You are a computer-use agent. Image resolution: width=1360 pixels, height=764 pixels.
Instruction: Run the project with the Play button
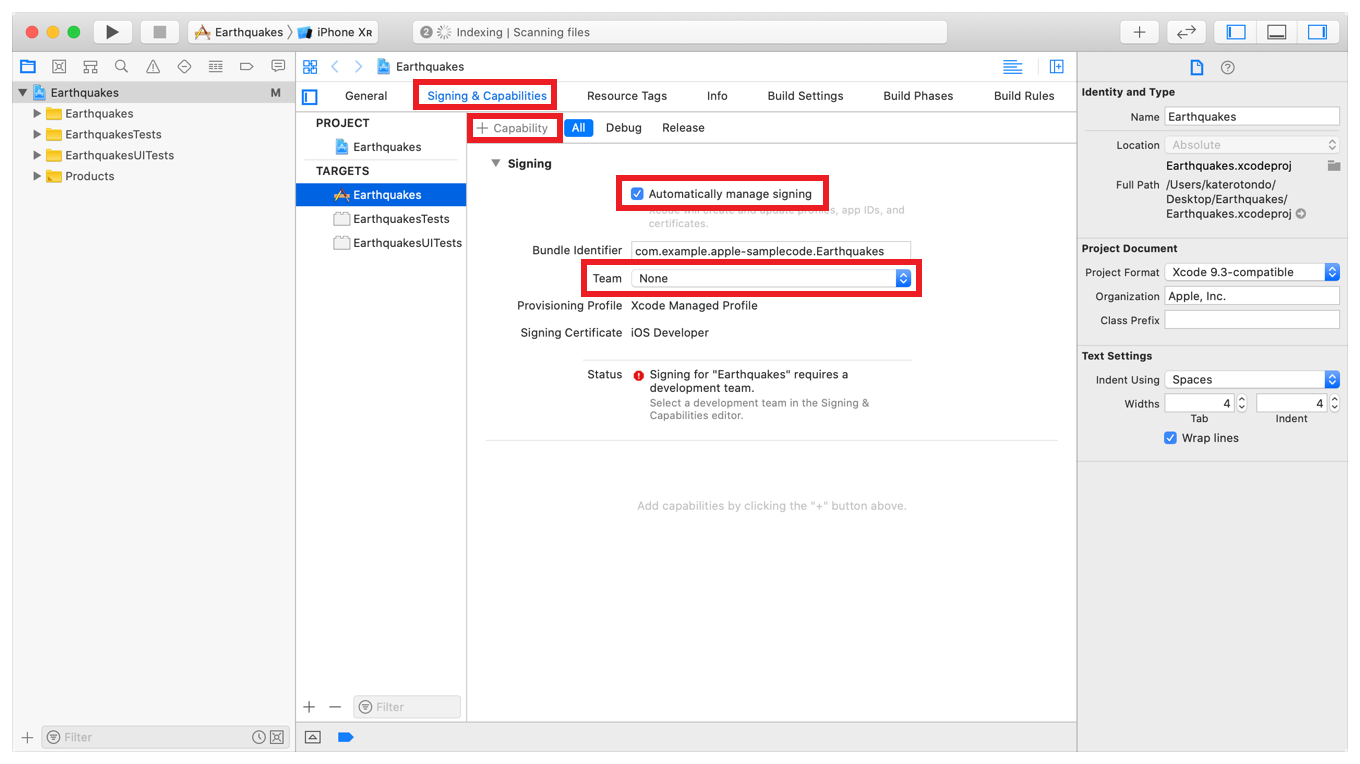tap(112, 32)
